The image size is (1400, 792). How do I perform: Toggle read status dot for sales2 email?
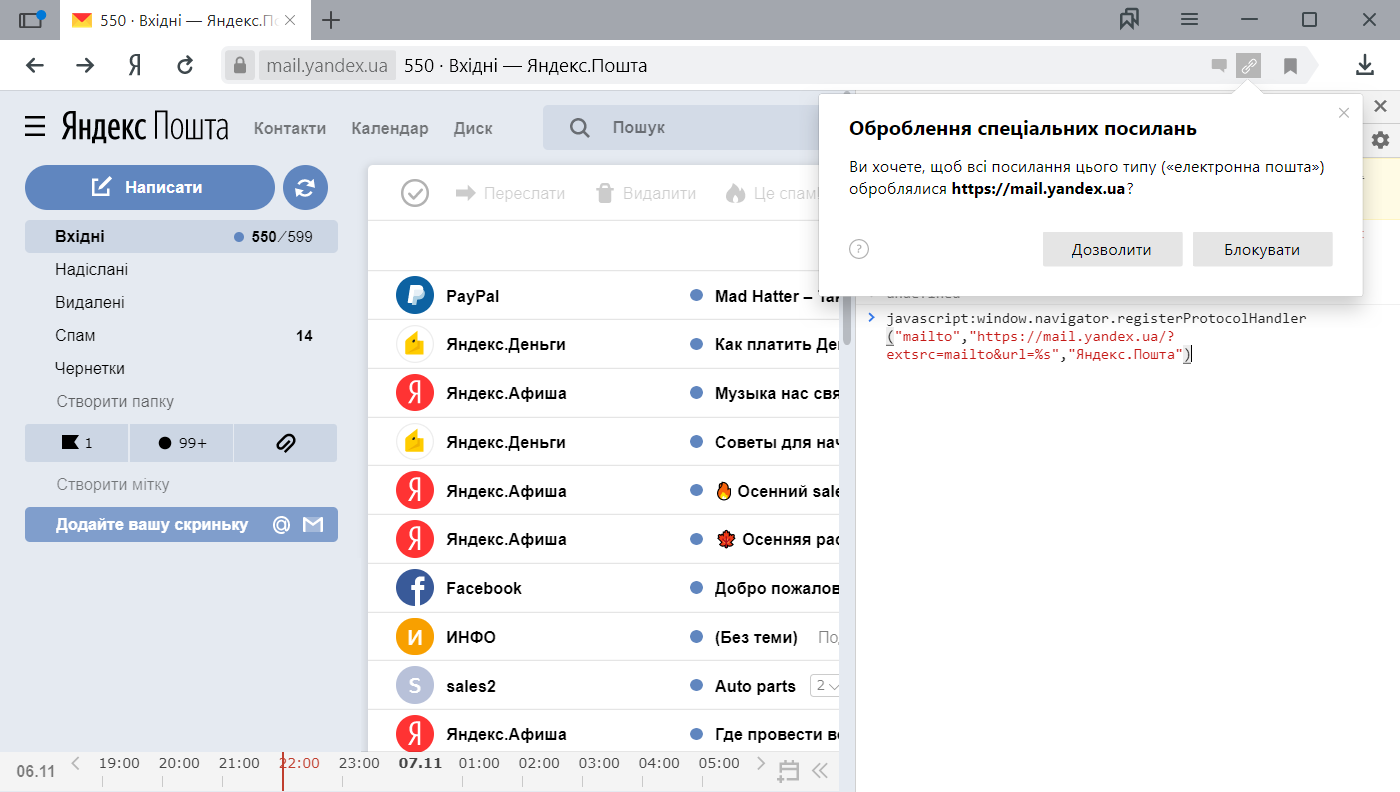tap(696, 686)
